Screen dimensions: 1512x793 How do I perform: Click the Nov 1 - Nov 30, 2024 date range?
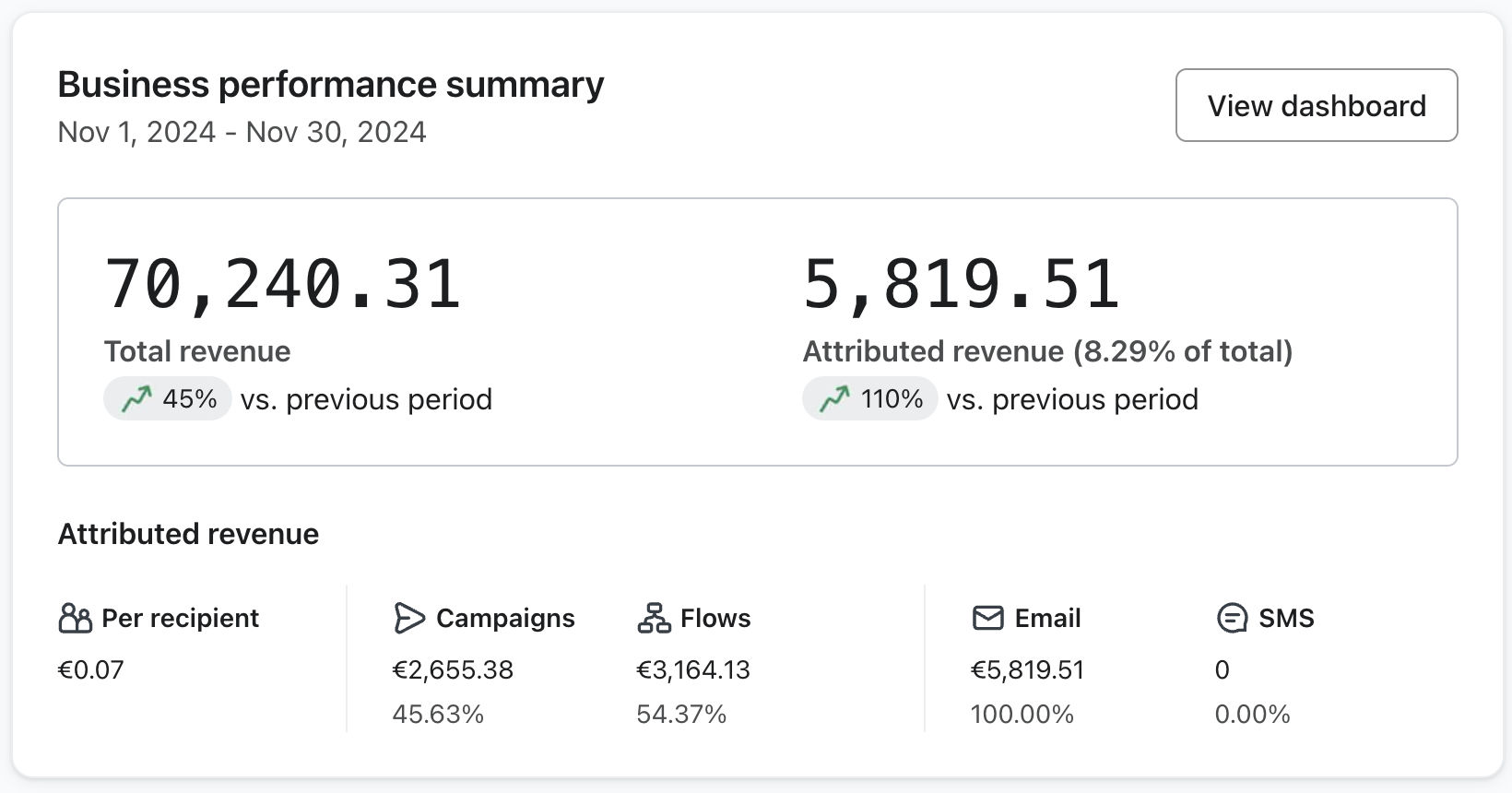click(x=242, y=132)
